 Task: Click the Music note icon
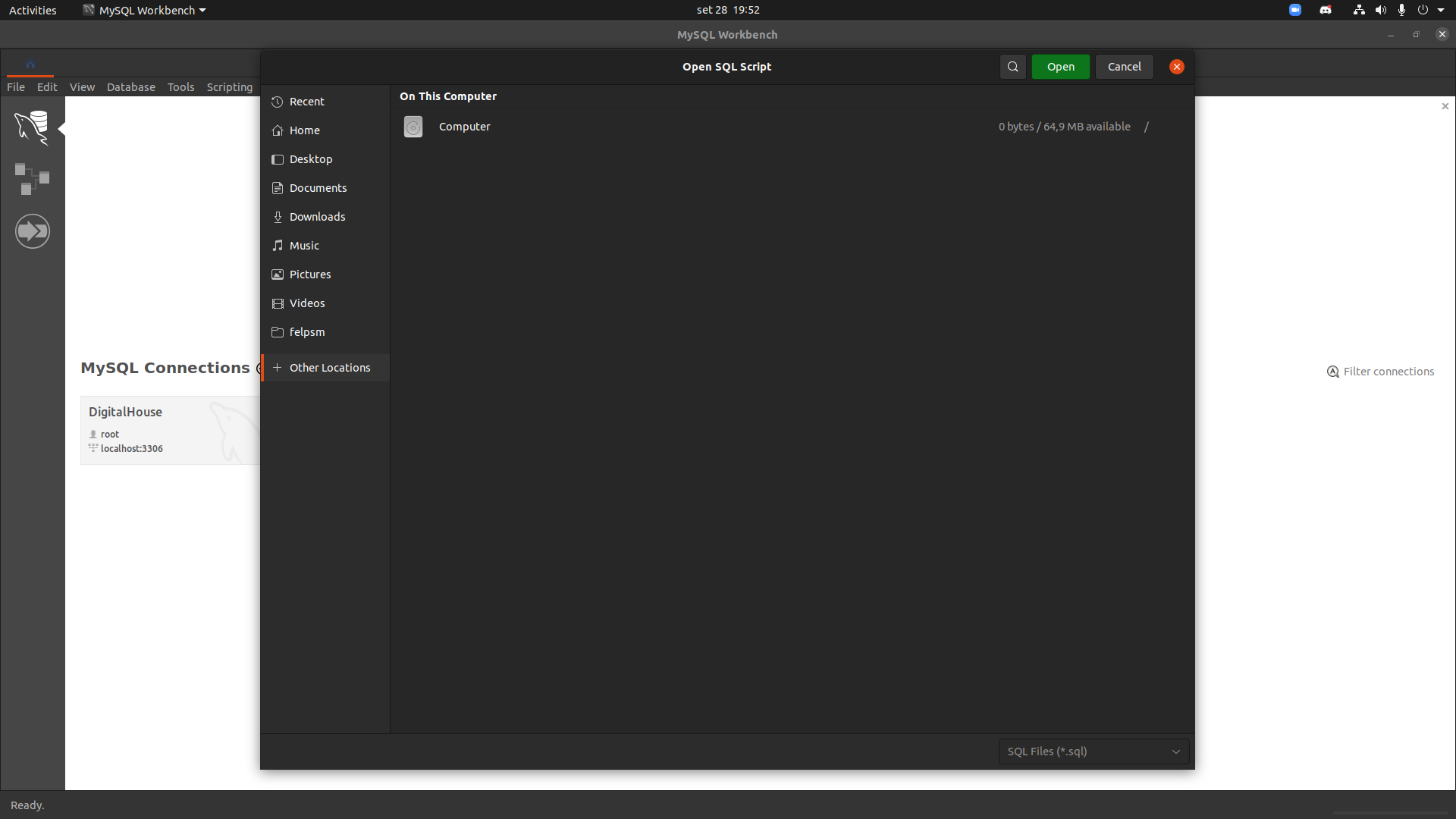pos(278,246)
